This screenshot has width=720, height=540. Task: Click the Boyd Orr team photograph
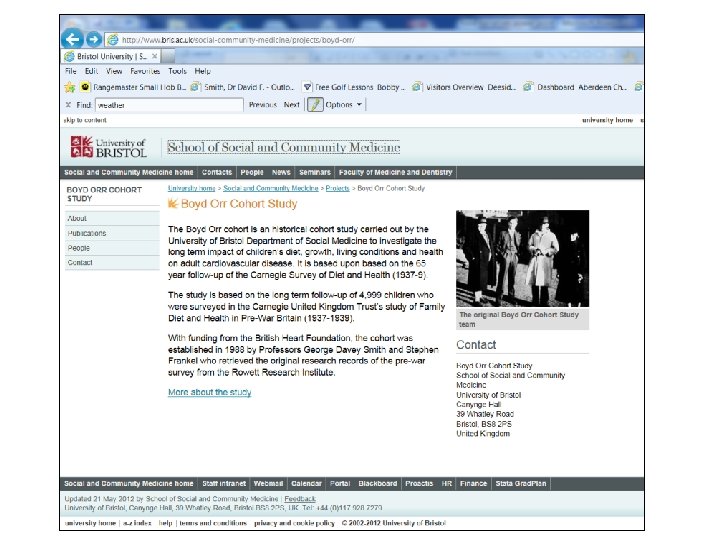pos(522,259)
